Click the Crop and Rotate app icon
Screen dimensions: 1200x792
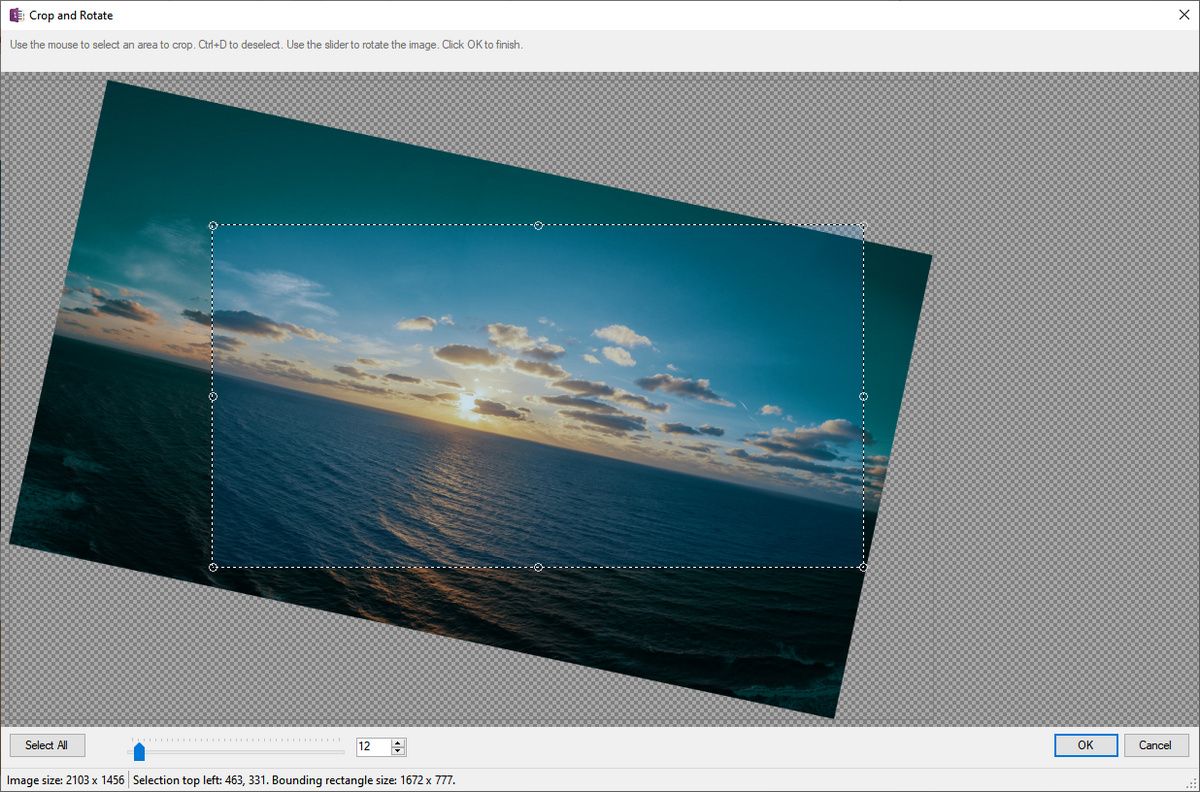tap(16, 15)
